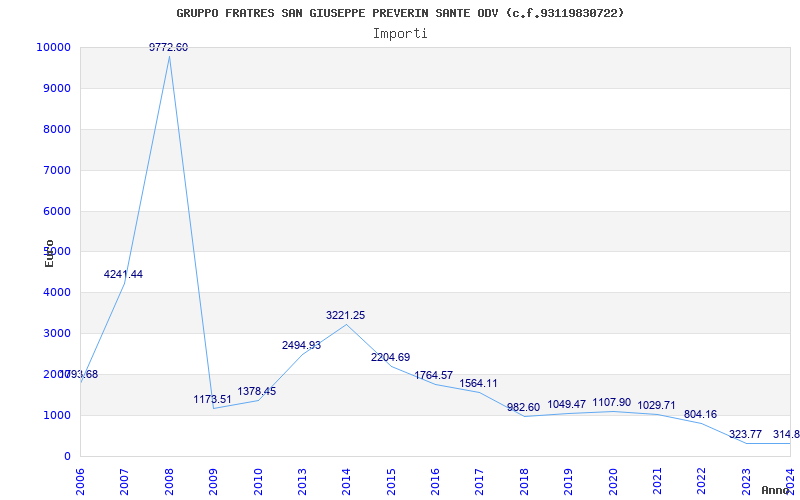
Task: Select the x-axis year 2018
Action: [x=524, y=482]
